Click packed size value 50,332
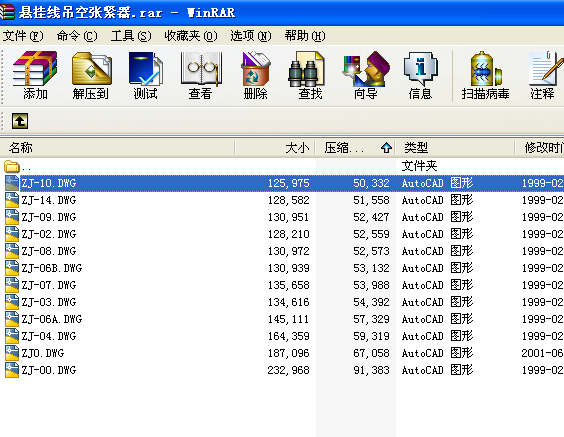 coord(371,183)
